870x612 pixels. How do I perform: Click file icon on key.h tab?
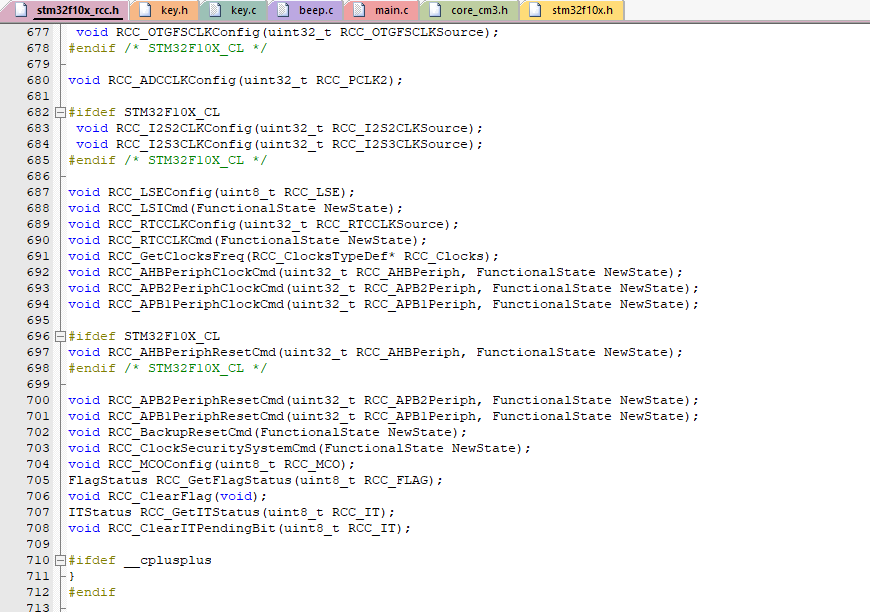point(145,10)
